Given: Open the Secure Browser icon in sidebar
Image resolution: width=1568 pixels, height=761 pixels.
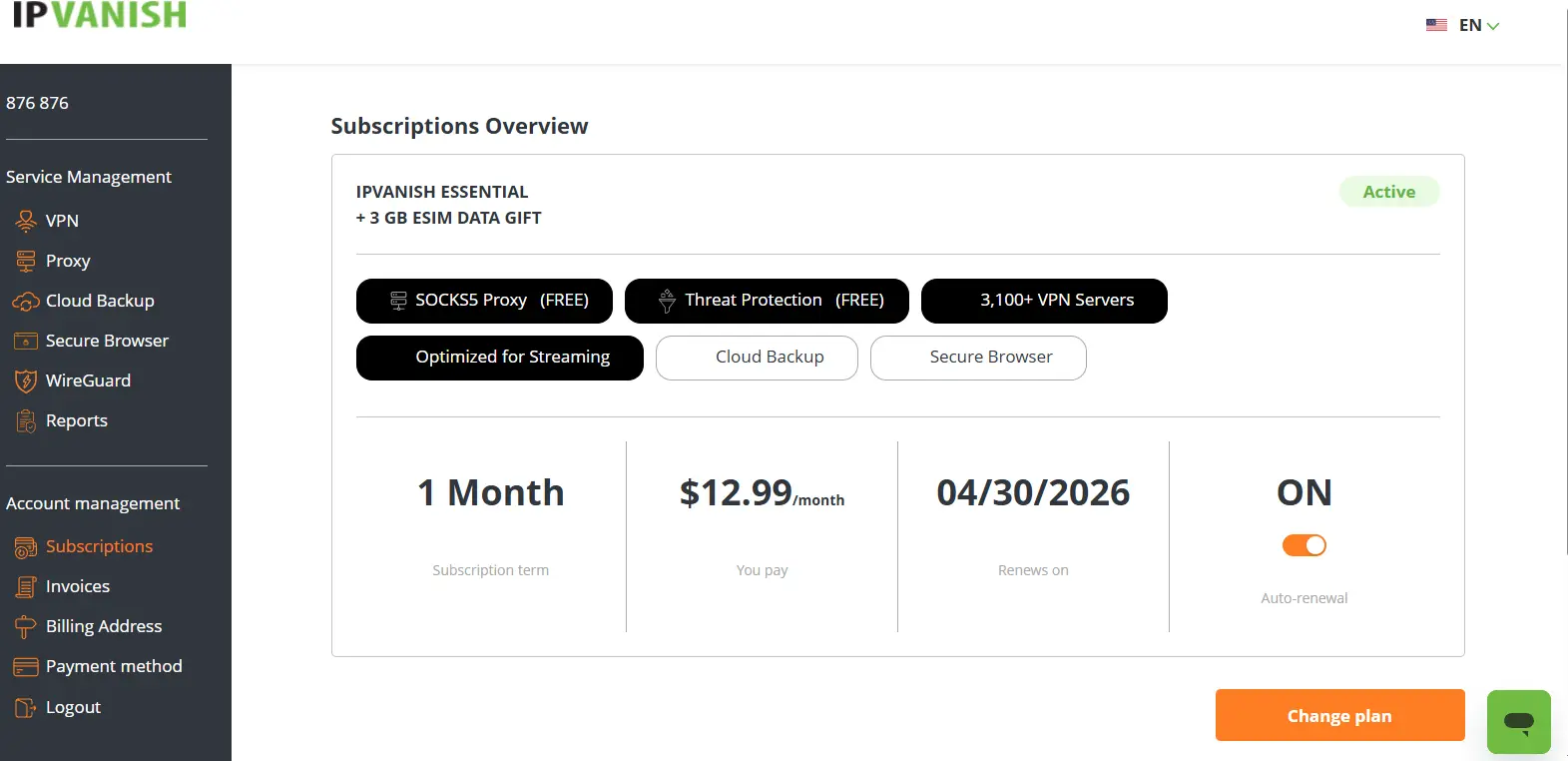Looking at the screenshot, I should coord(26,341).
